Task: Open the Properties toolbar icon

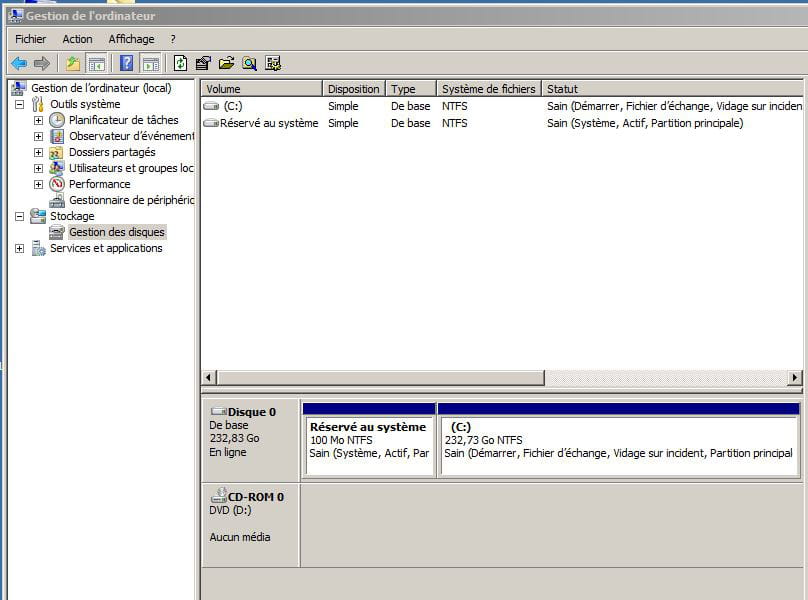Action: pos(204,63)
